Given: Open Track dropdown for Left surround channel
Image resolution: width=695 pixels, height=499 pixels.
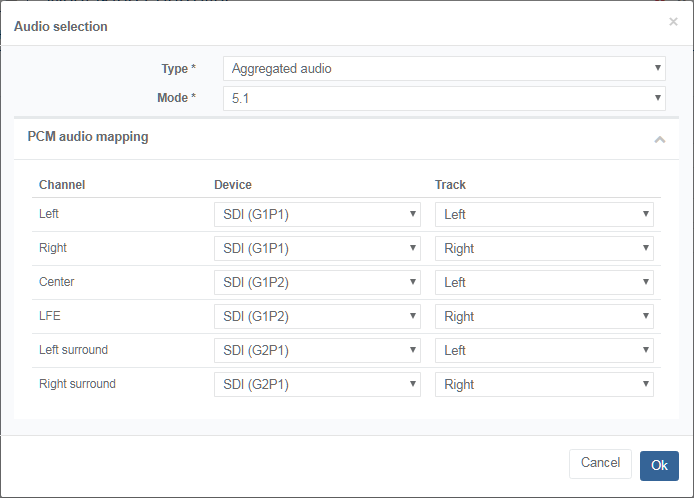Looking at the screenshot, I should click(x=544, y=350).
